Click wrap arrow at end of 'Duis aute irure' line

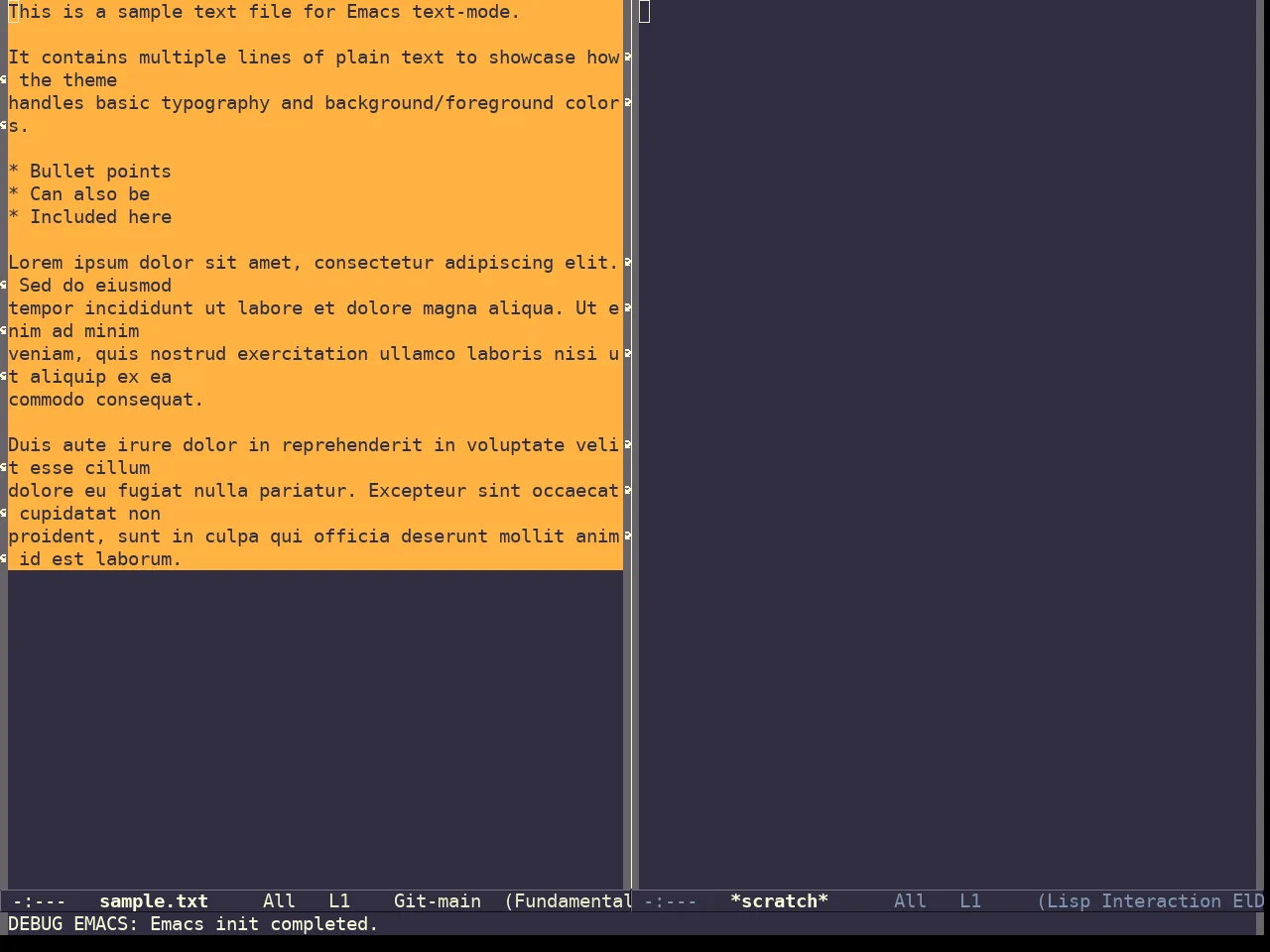627,445
